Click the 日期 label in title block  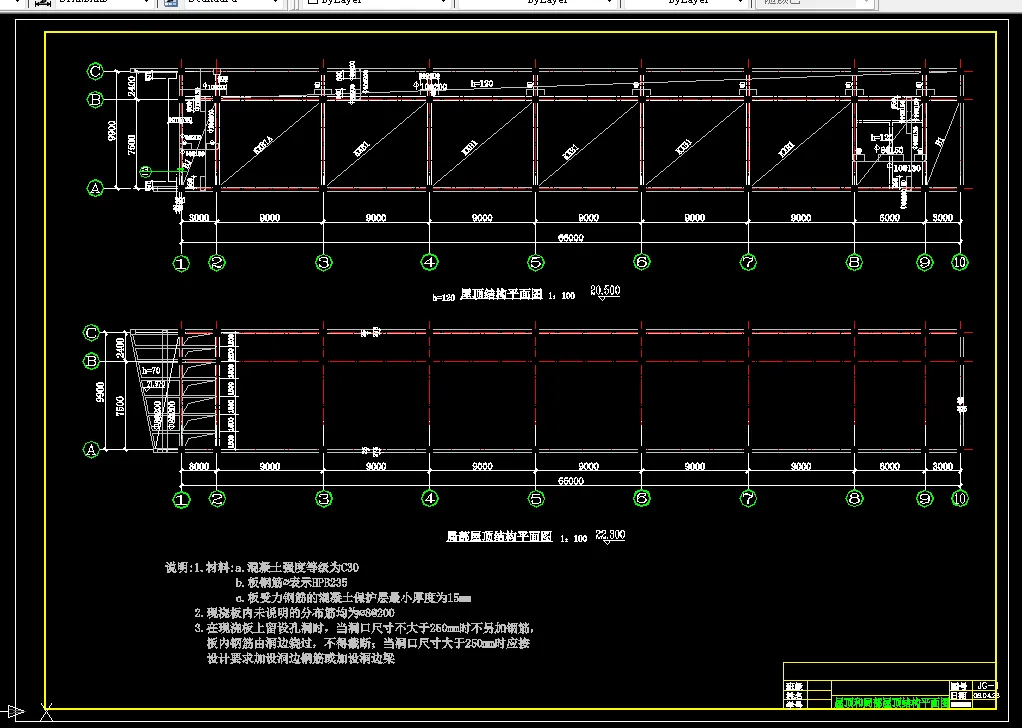click(x=958, y=695)
